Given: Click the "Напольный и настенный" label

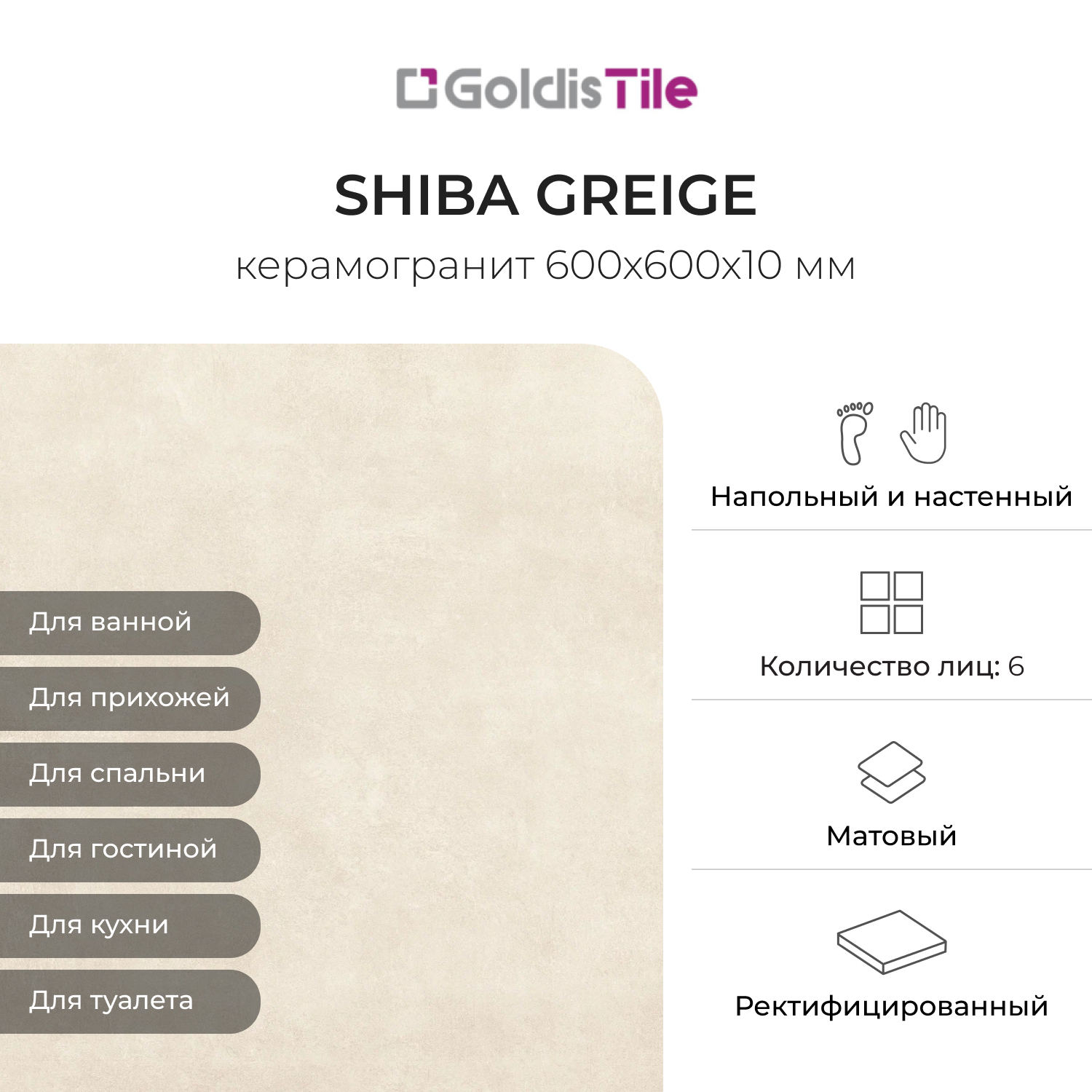Looking at the screenshot, I should click(x=891, y=496).
